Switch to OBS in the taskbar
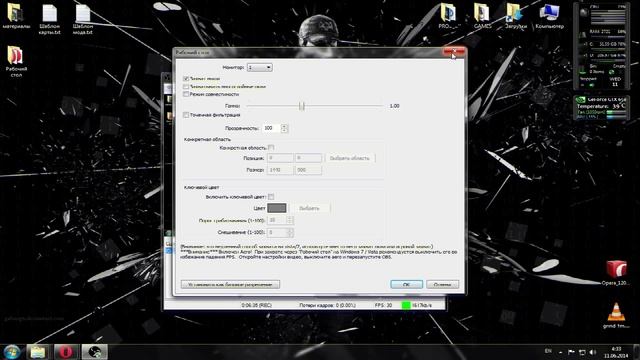Screen dimensions: 640x360 coord(94,352)
